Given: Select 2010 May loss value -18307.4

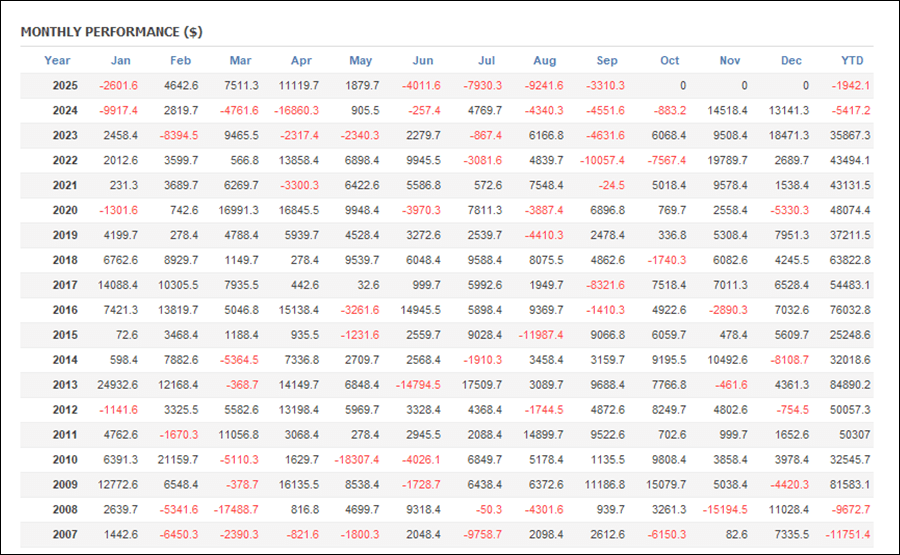Looking at the screenshot, I should (x=357, y=461).
